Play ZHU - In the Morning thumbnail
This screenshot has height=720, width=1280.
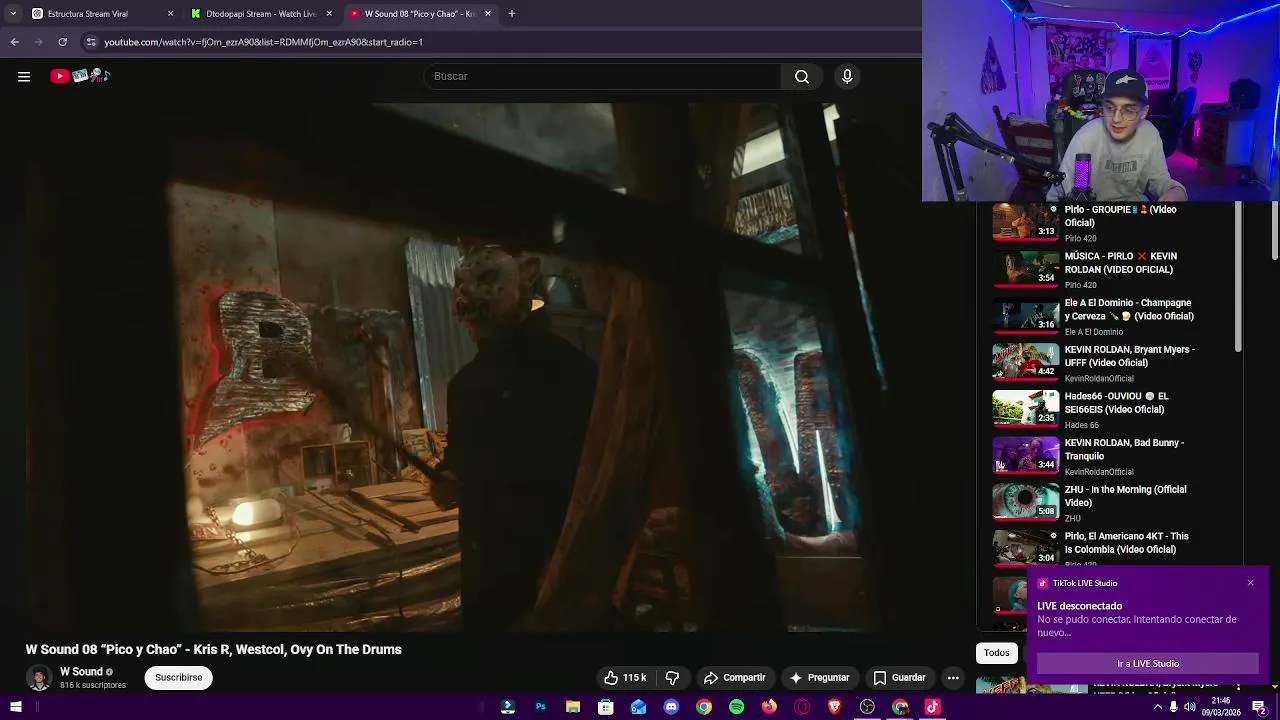point(1025,502)
